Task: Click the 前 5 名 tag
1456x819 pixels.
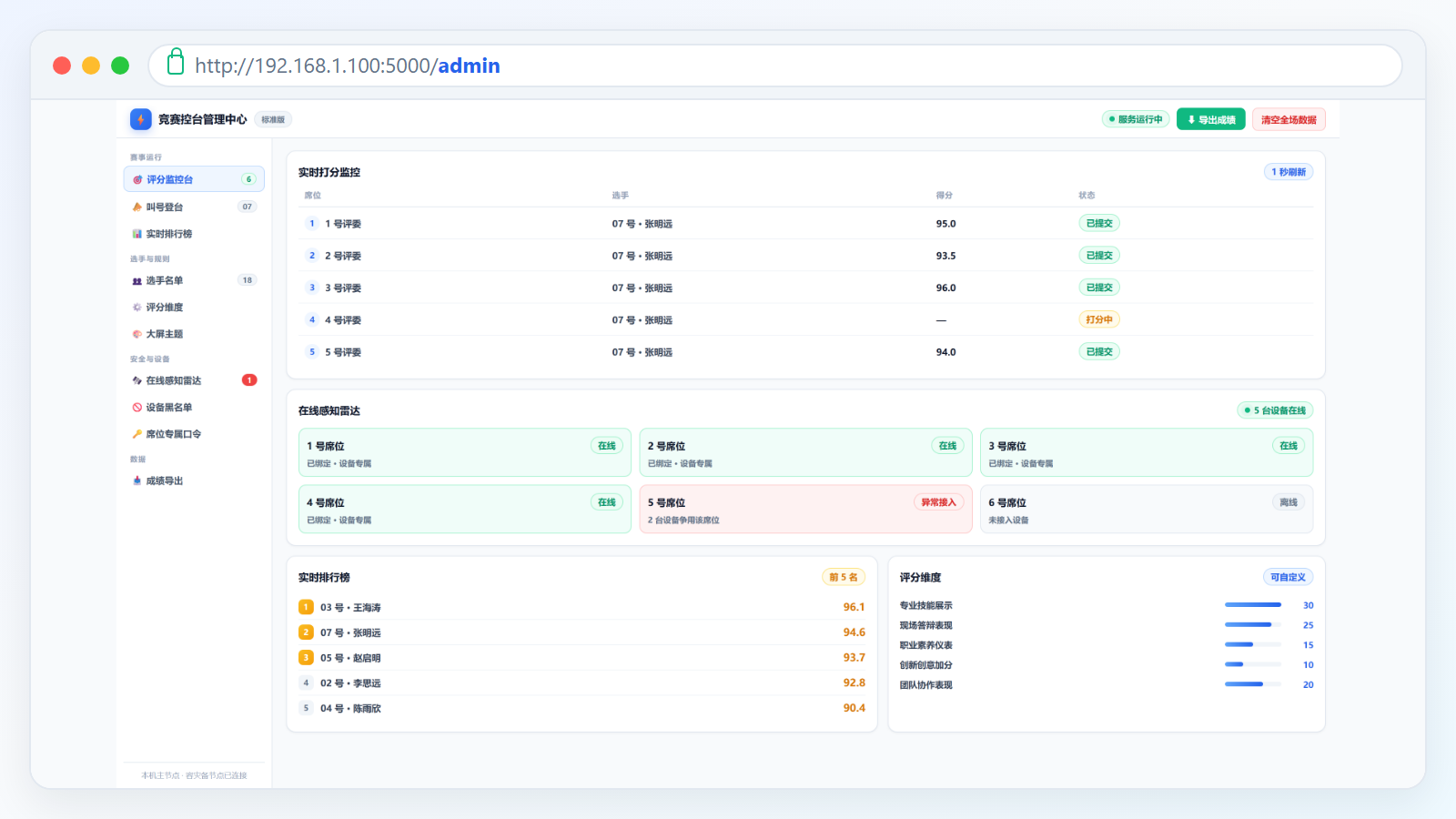Action: [x=844, y=577]
